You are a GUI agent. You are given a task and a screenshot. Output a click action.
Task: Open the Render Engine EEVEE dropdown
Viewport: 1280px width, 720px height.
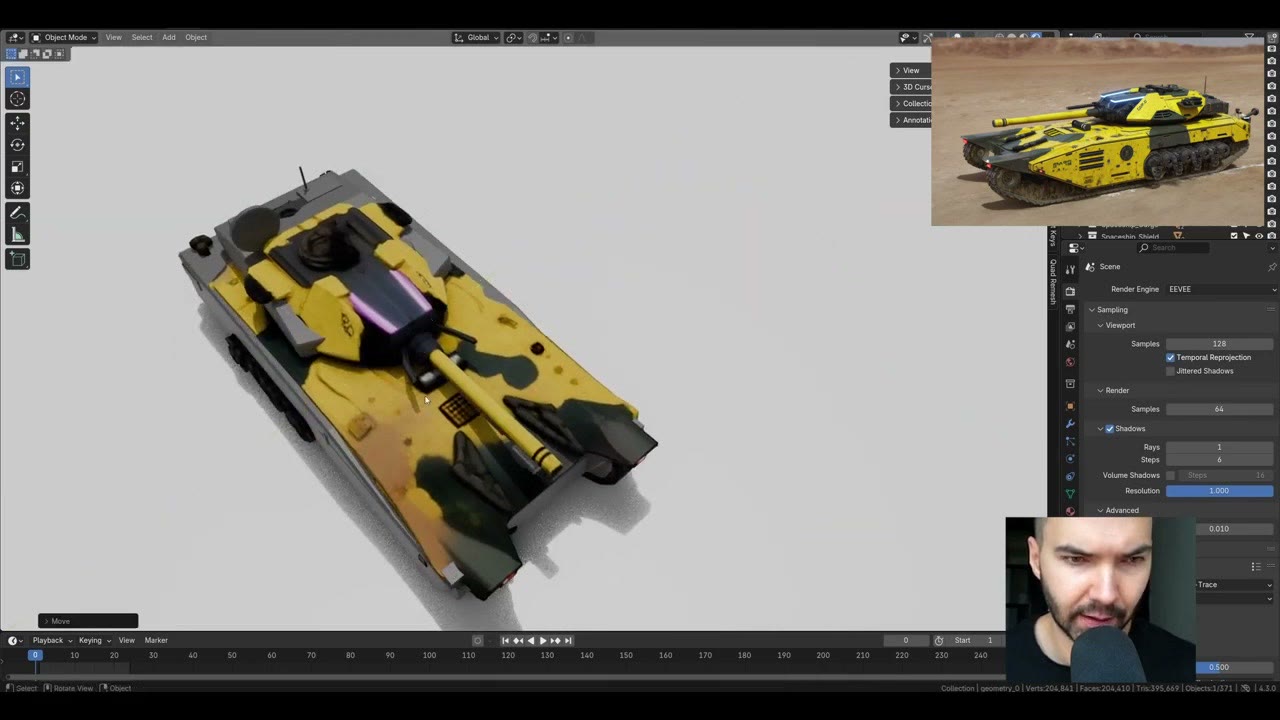(x=1221, y=289)
